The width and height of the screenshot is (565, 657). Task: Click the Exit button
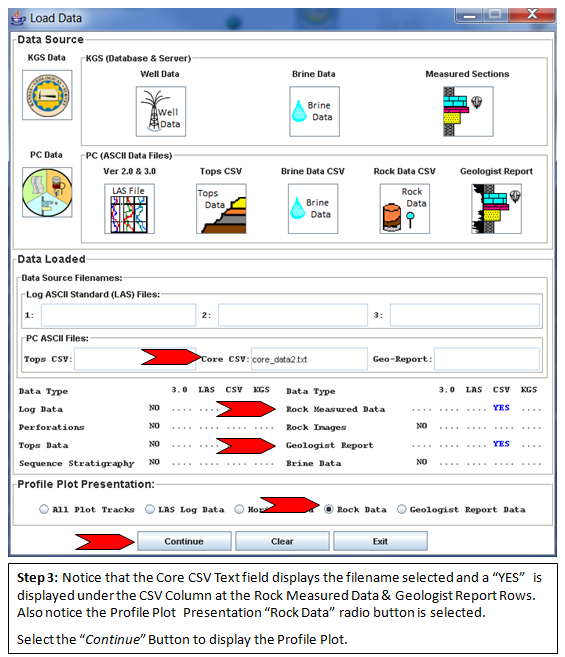point(380,541)
